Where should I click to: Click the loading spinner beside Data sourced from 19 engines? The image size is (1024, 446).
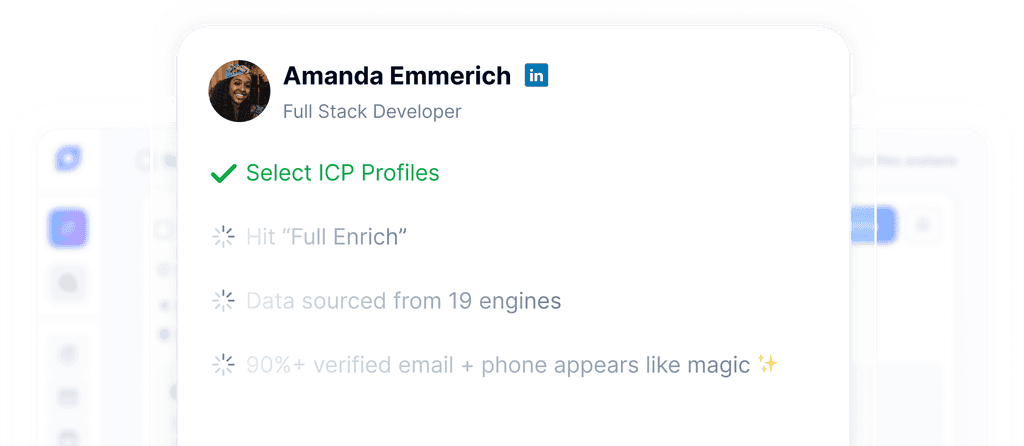pyautogui.click(x=223, y=300)
